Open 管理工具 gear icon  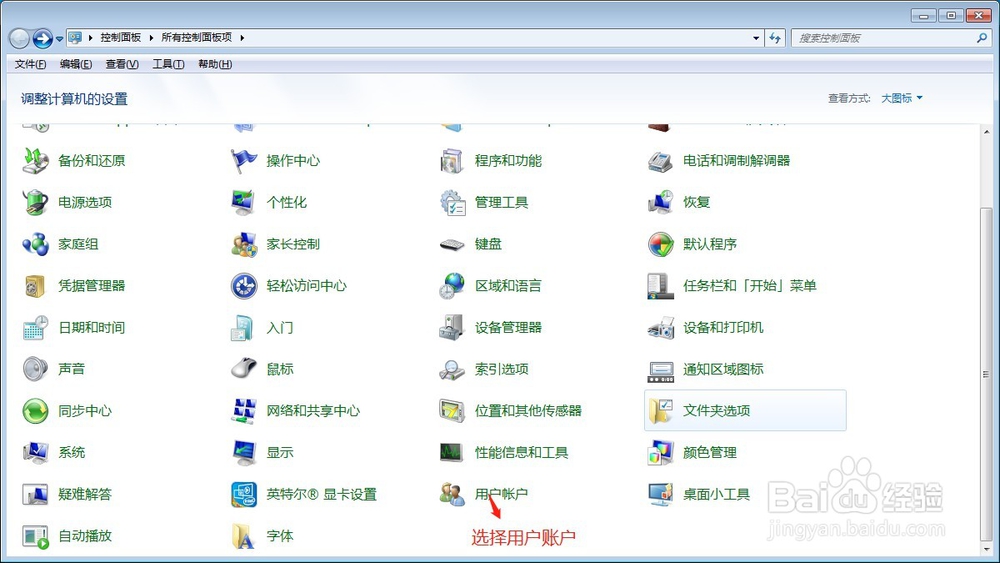[452, 202]
